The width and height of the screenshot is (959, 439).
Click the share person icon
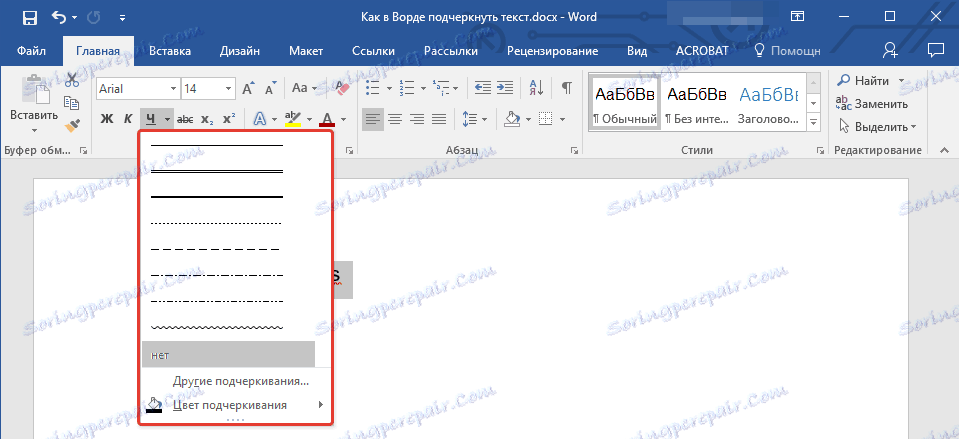[890, 51]
